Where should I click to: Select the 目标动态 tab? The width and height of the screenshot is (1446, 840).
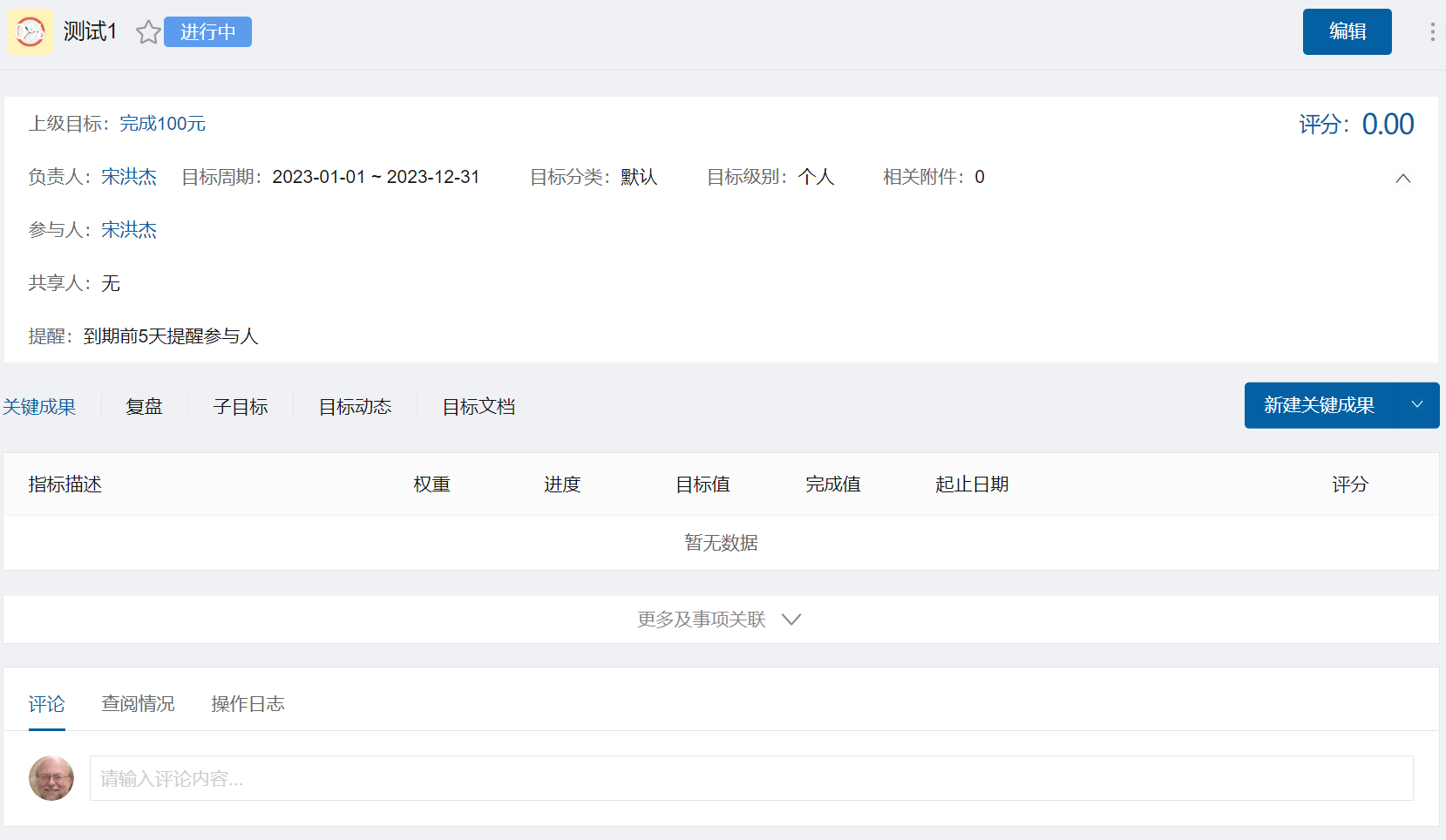(x=355, y=407)
